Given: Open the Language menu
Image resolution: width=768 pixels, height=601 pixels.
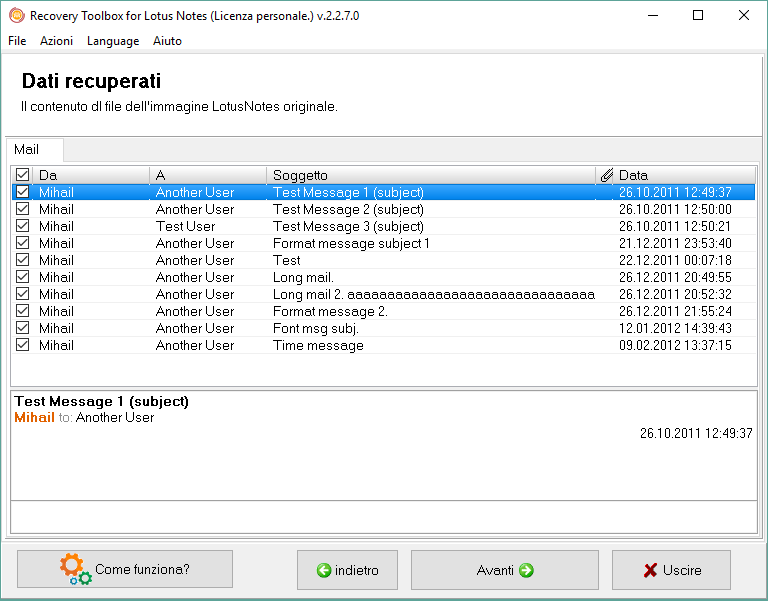Looking at the screenshot, I should pos(113,41).
